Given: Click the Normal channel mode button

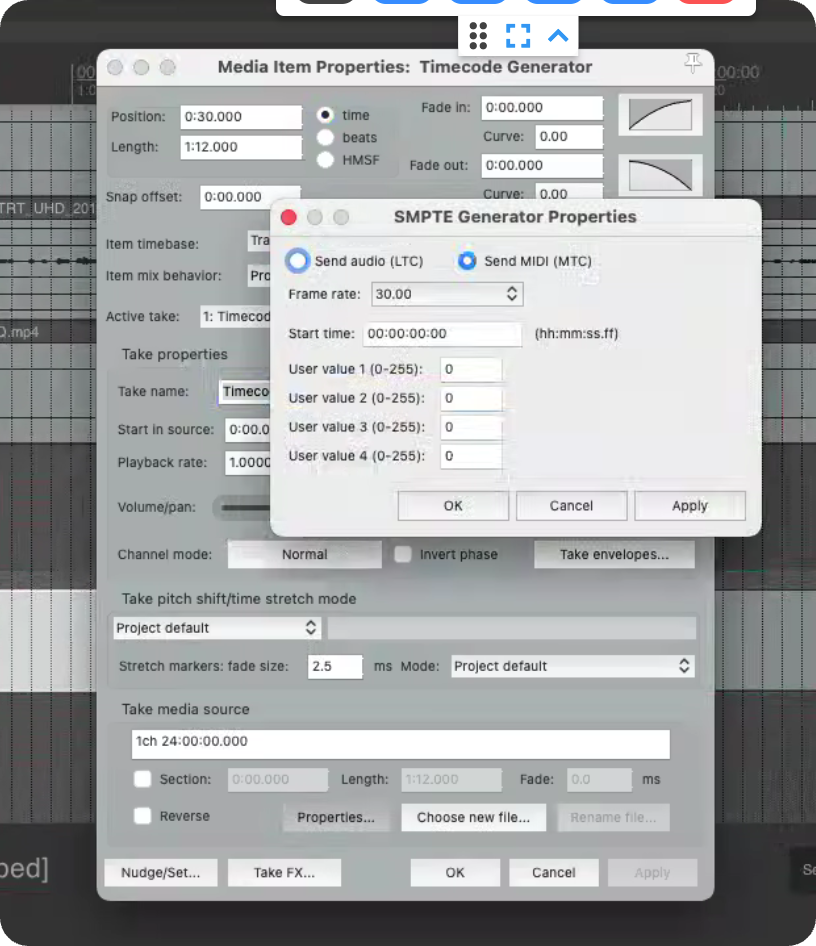Looking at the screenshot, I should pyautogui.click(x=305, y=554).
